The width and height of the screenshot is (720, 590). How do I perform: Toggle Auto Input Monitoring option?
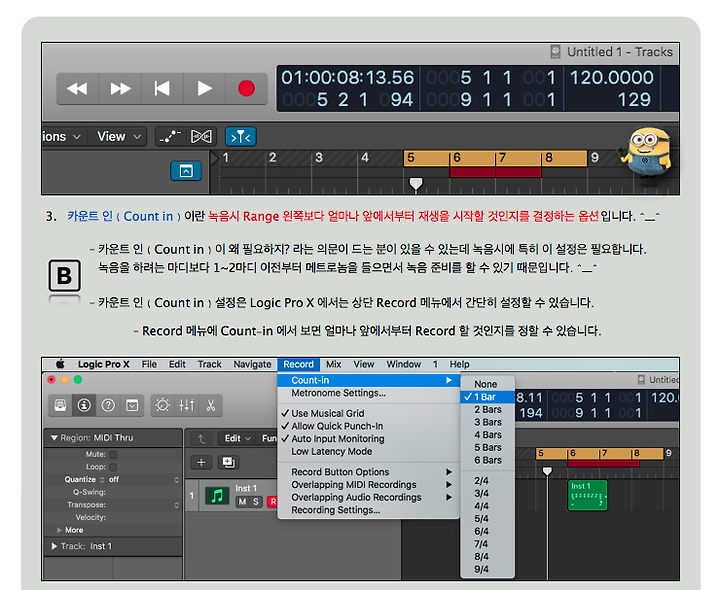pyautogui.click(x=369, y=439)
